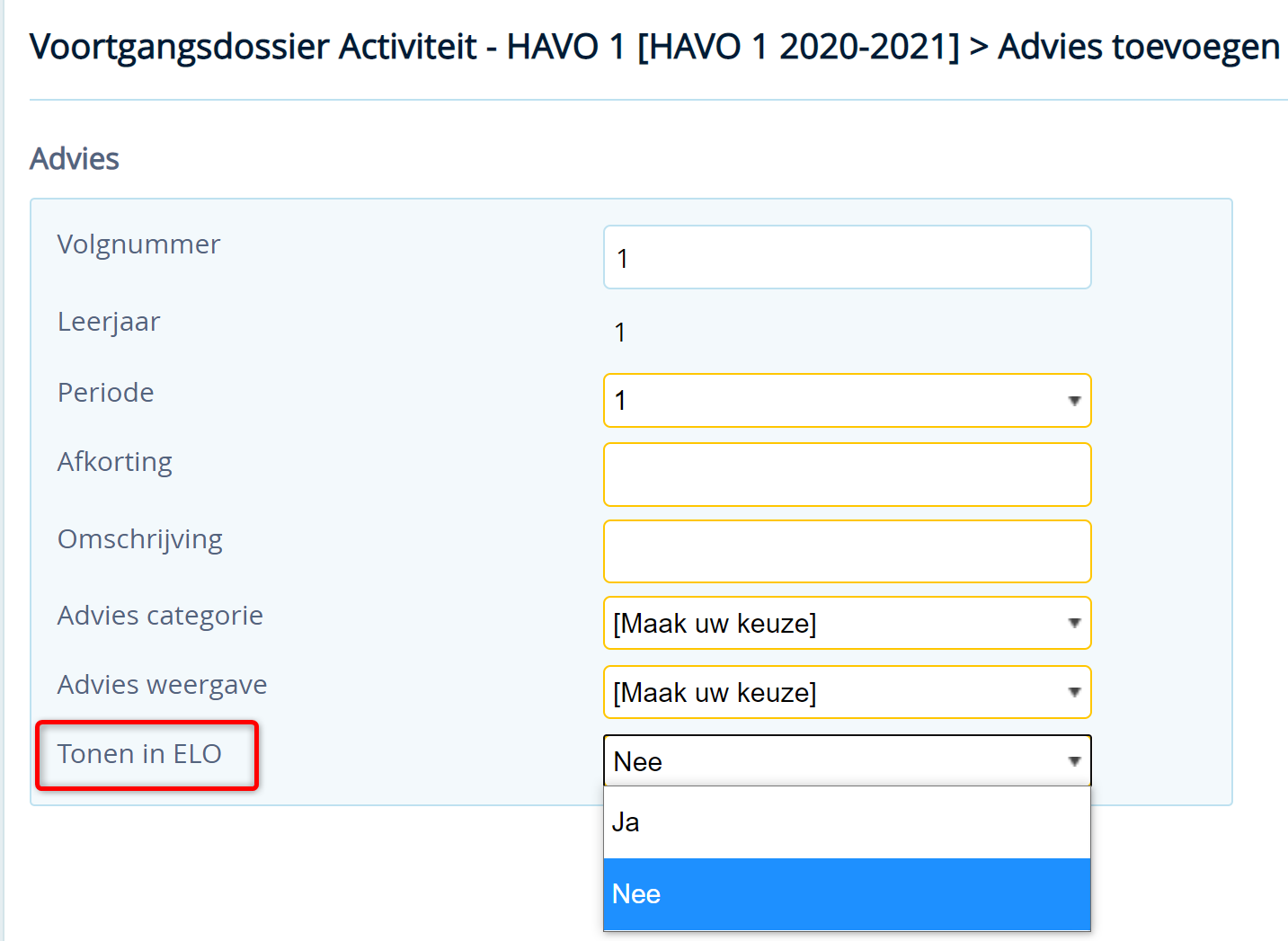The image size is (1288, 941).
Task: Click the Leerjaar value 1
Action: pyautogui.click(x=620, y=333)
